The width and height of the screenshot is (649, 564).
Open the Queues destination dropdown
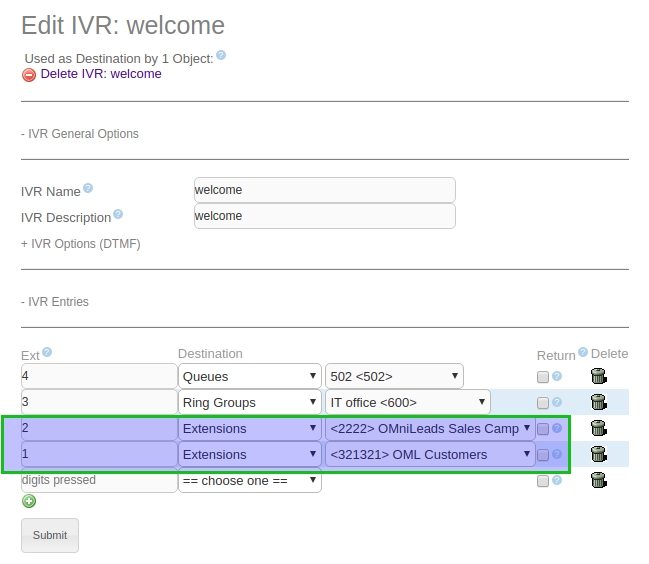[249, 376]
